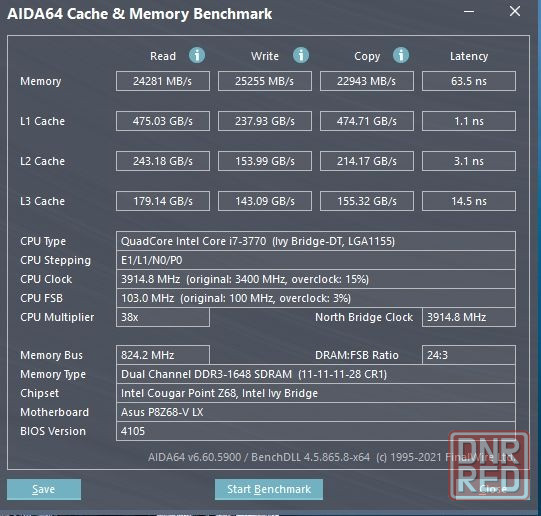Viewport: 541px width, 516px height.
Task: Select L2 Cache Copy 214.17 GB/s
Action: tap(367, 161)
